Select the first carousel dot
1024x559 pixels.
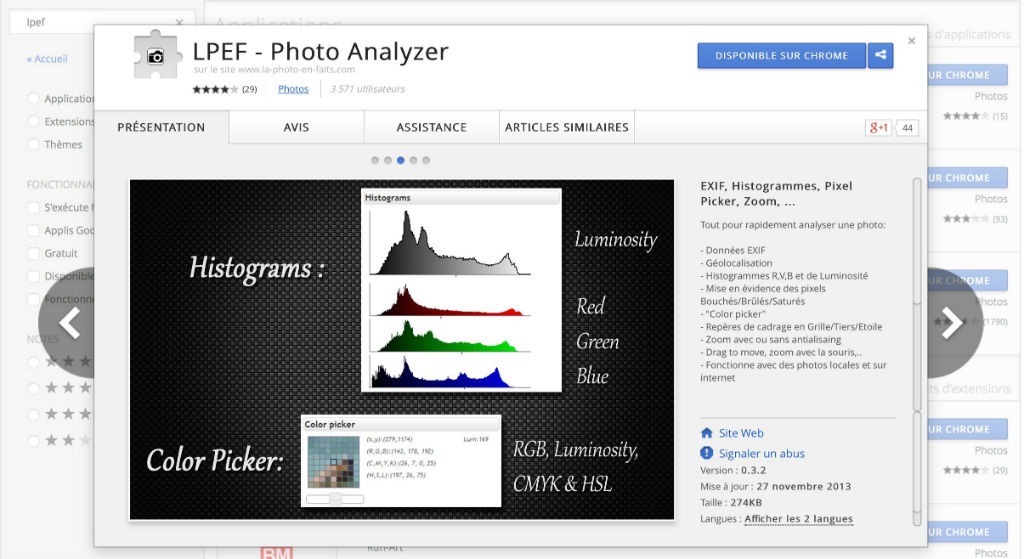click(375, 160)
